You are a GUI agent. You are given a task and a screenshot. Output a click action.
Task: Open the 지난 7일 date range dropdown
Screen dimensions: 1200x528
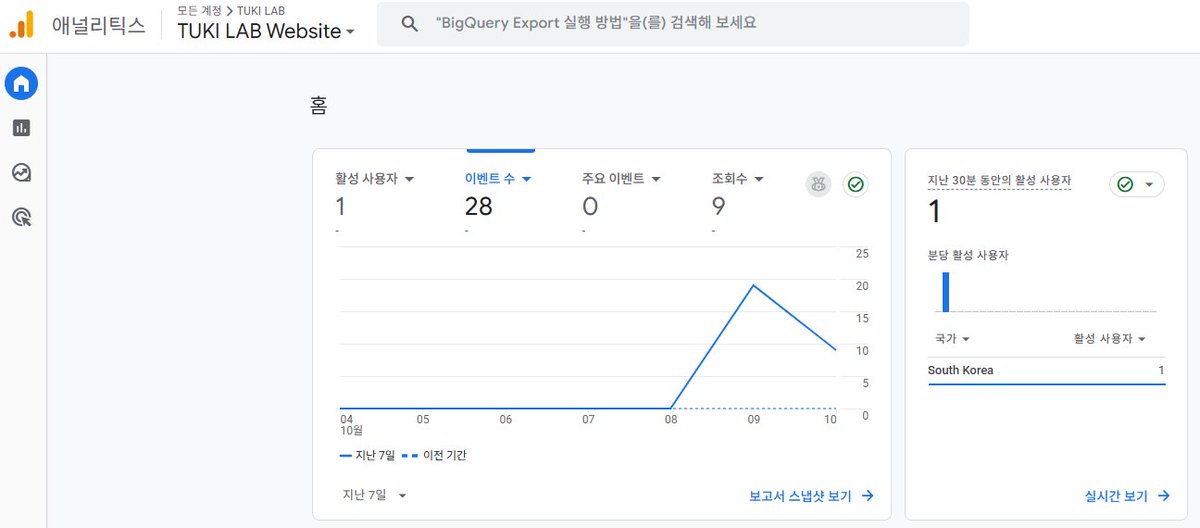coord(375,495)
